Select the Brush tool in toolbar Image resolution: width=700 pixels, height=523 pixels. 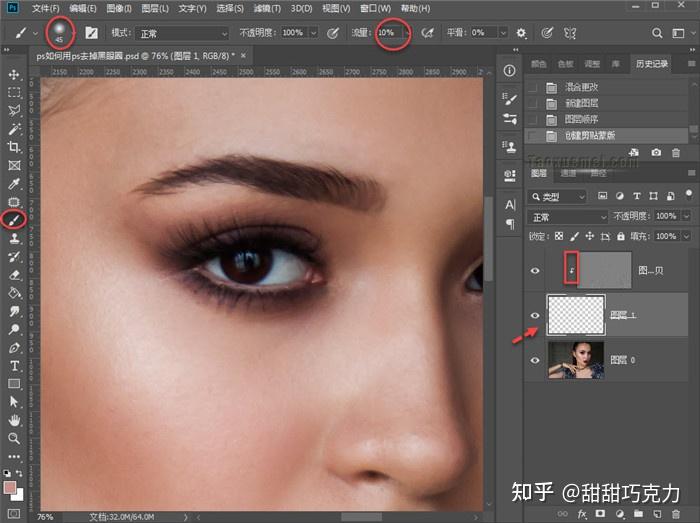[x=14, y=220]
